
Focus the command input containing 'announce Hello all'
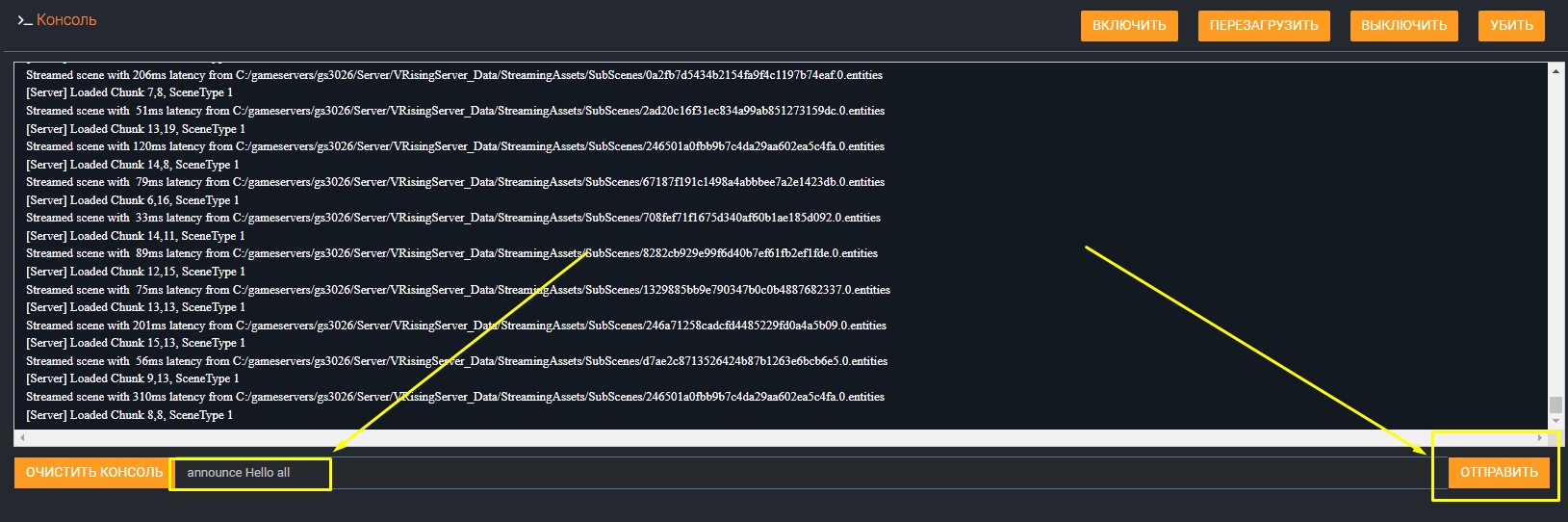[x=770, y=473]
